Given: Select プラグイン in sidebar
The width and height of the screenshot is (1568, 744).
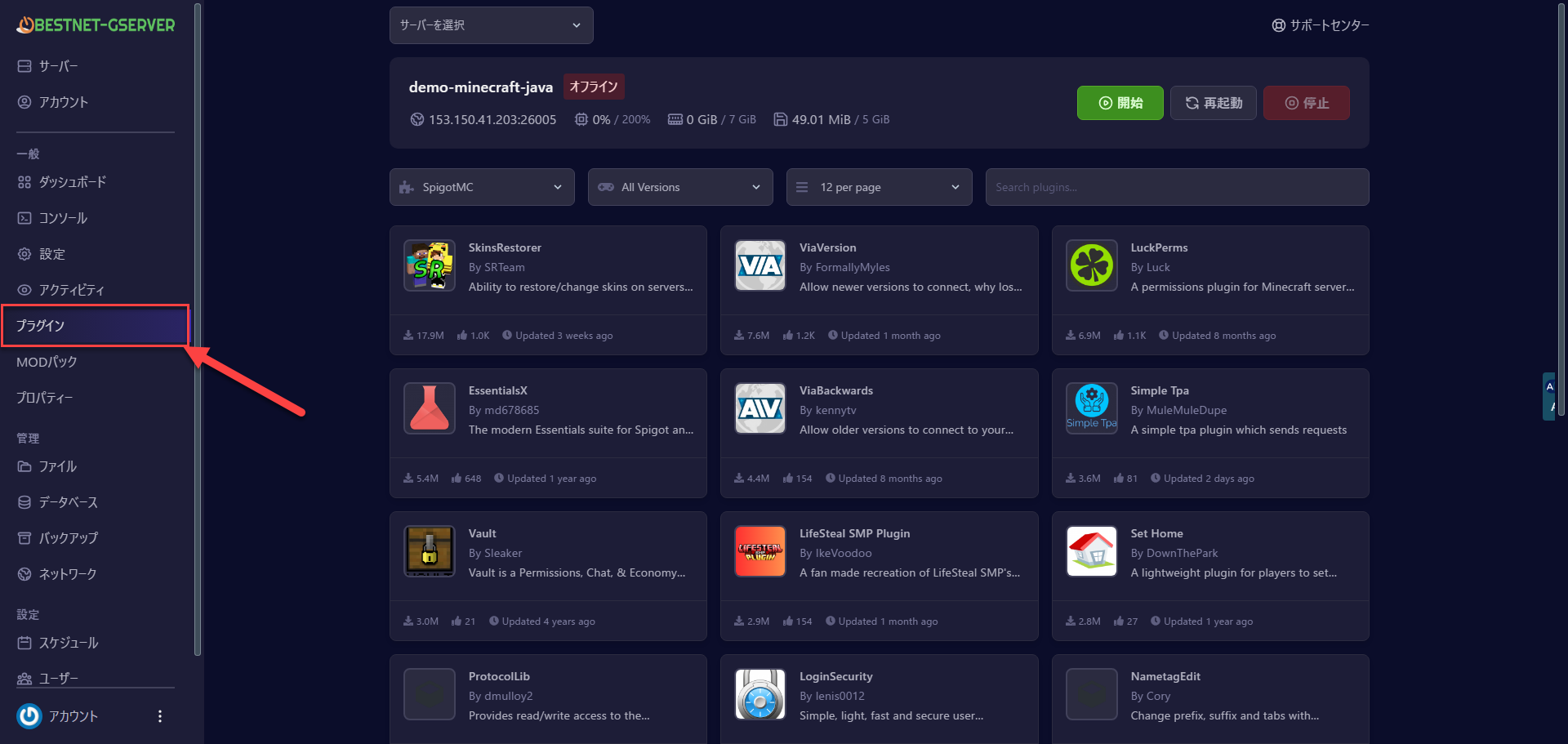Looking at the screenshot, I should (96, 326).
